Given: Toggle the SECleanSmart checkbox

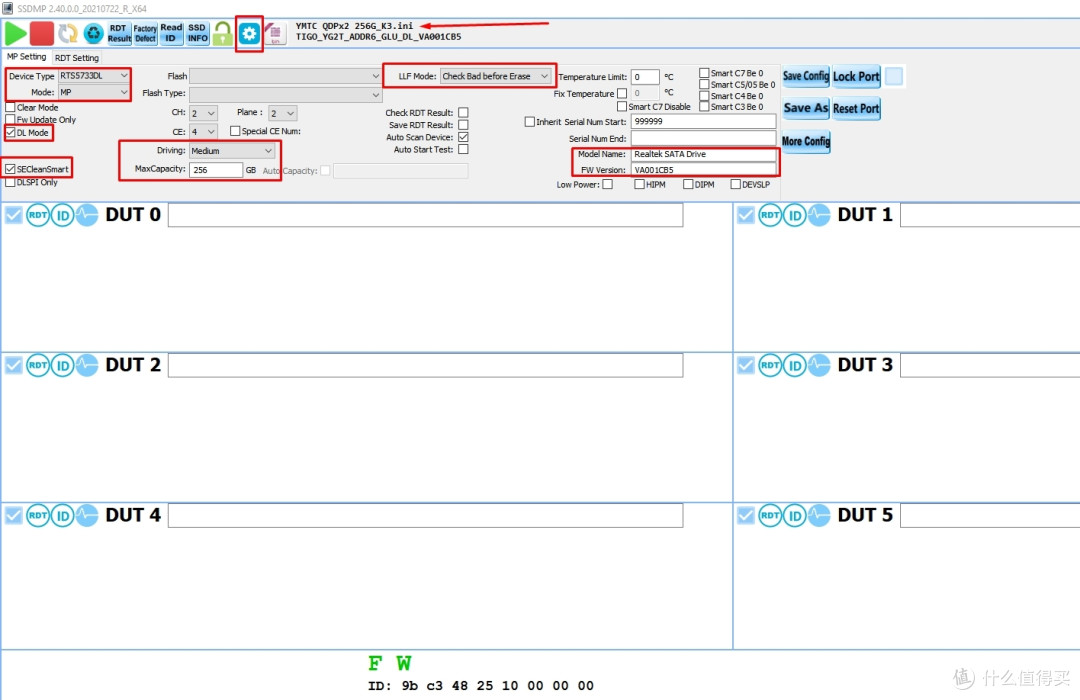Looking at the screenshot, I should pos(10,169).
